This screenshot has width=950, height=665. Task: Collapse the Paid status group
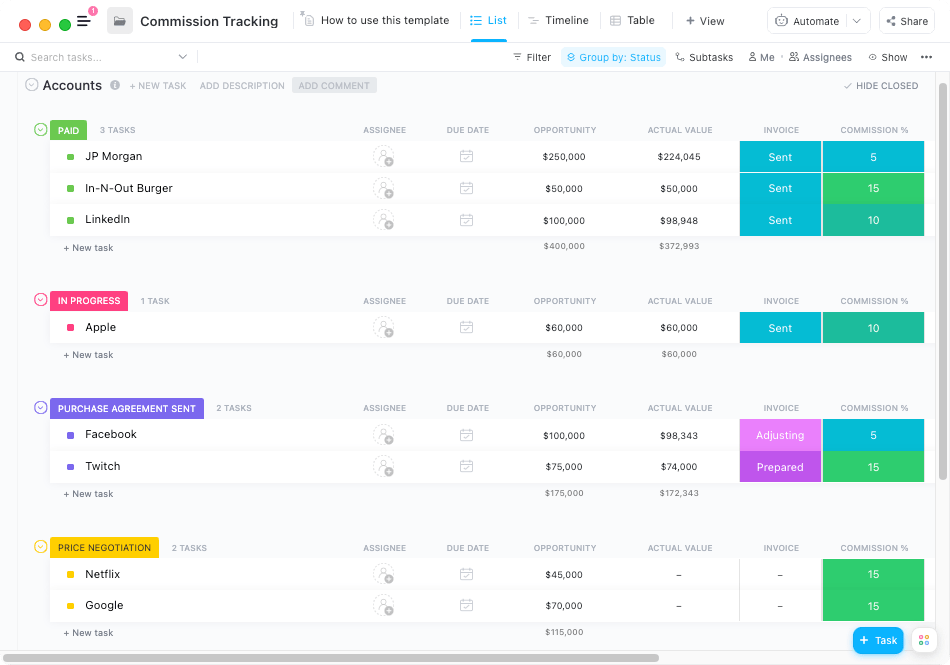tap(41, 130)
